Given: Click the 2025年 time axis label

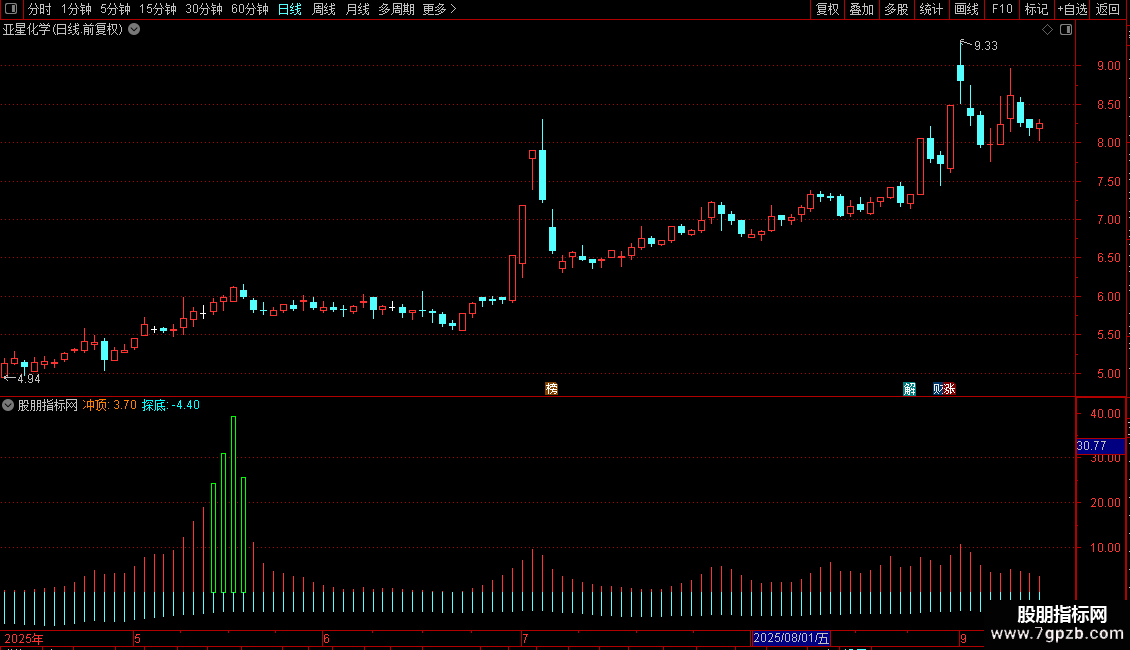Looking at the screenshot, I should tap(24, 638).
